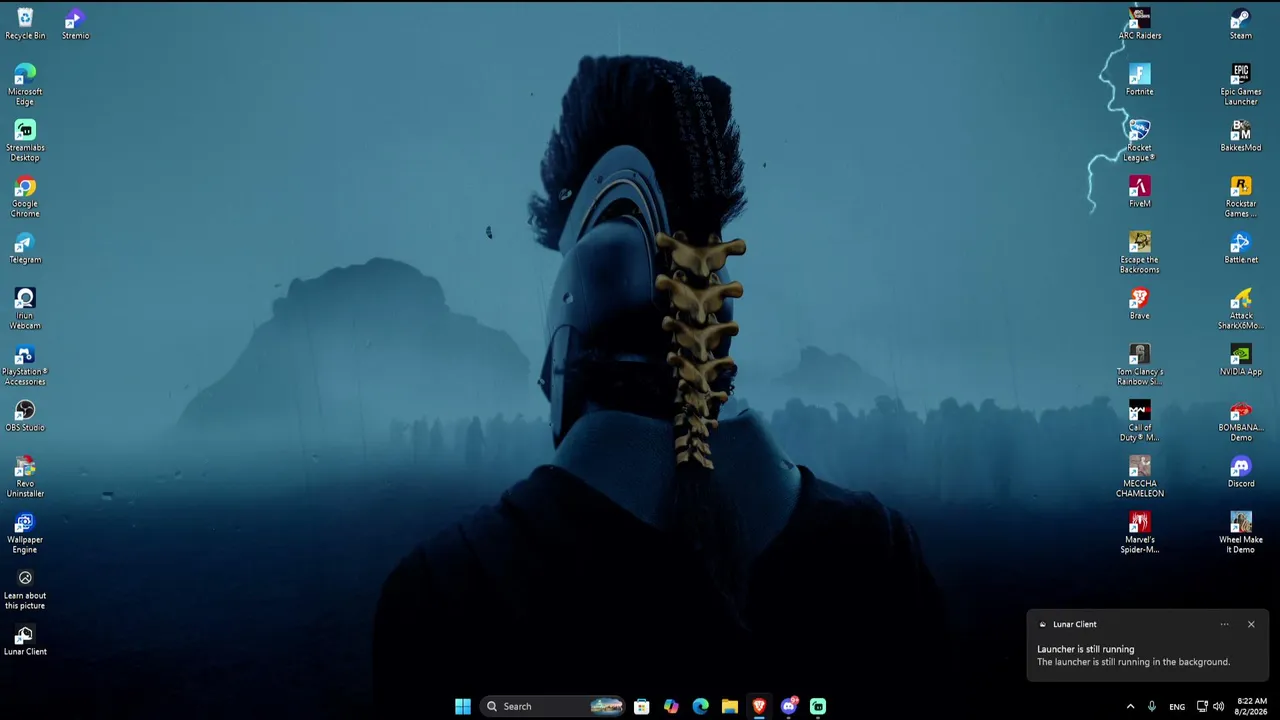The image size is (1280, 720).
Task: Open the Lunar Client notification options menu
Action: coord(1224,624)
